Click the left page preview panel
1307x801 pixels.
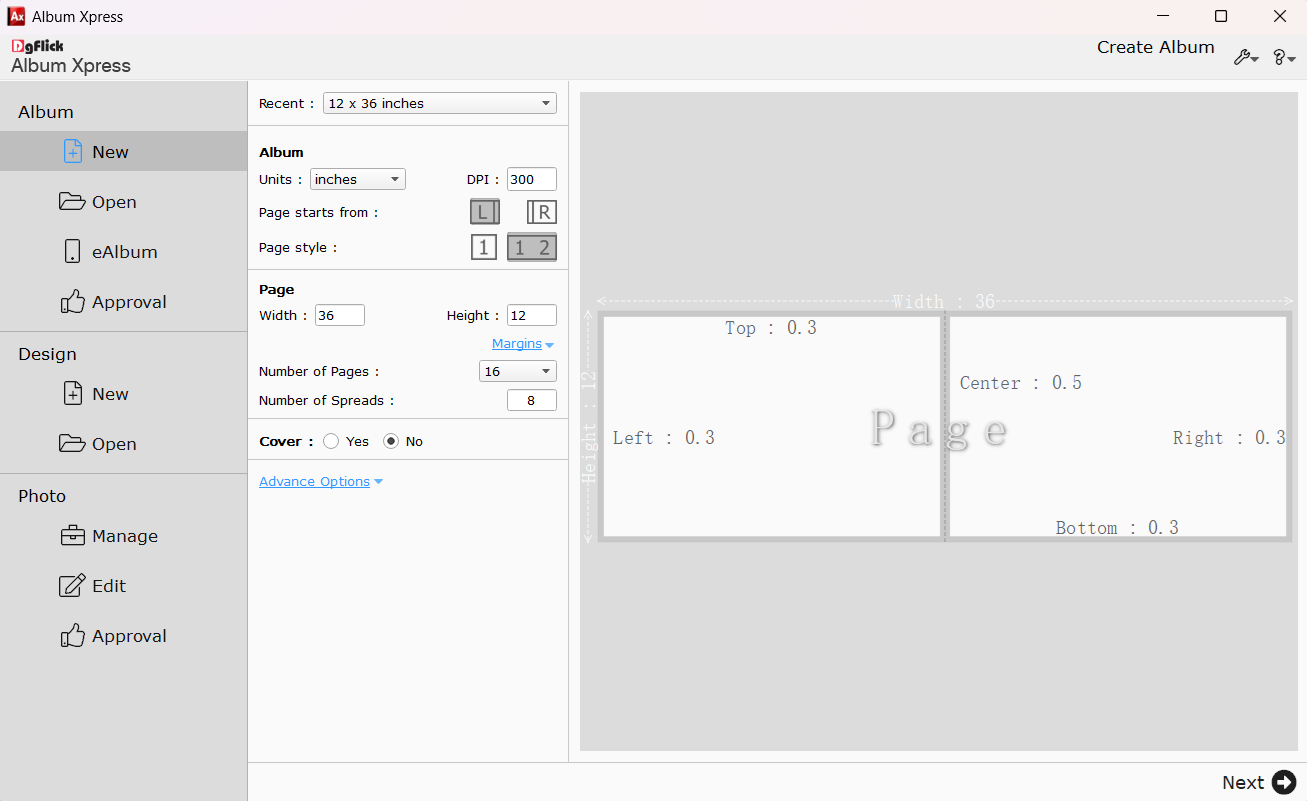point(772,427)
